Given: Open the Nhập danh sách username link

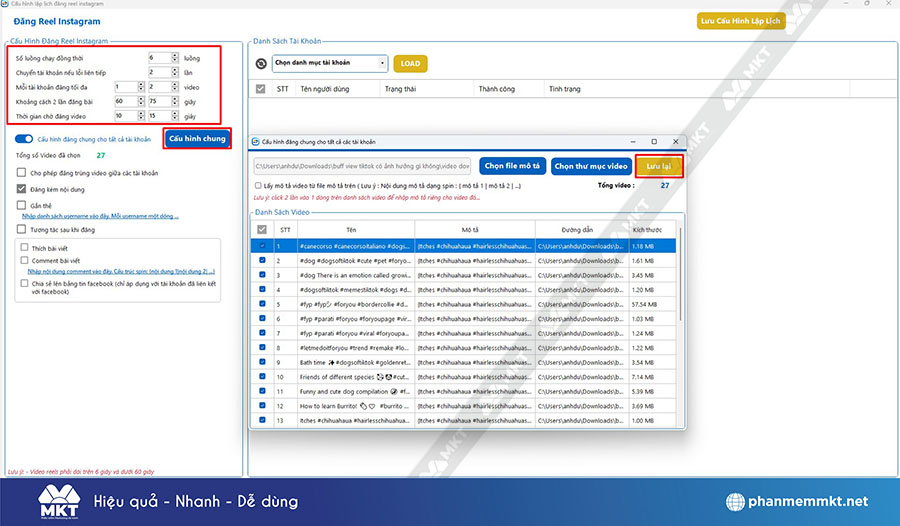Looking at the screenshot, I should click(100, 216).
